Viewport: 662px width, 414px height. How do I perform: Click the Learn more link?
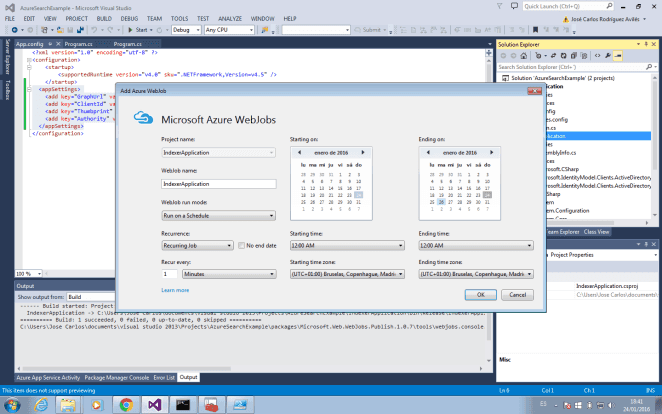tap(175, 290)
